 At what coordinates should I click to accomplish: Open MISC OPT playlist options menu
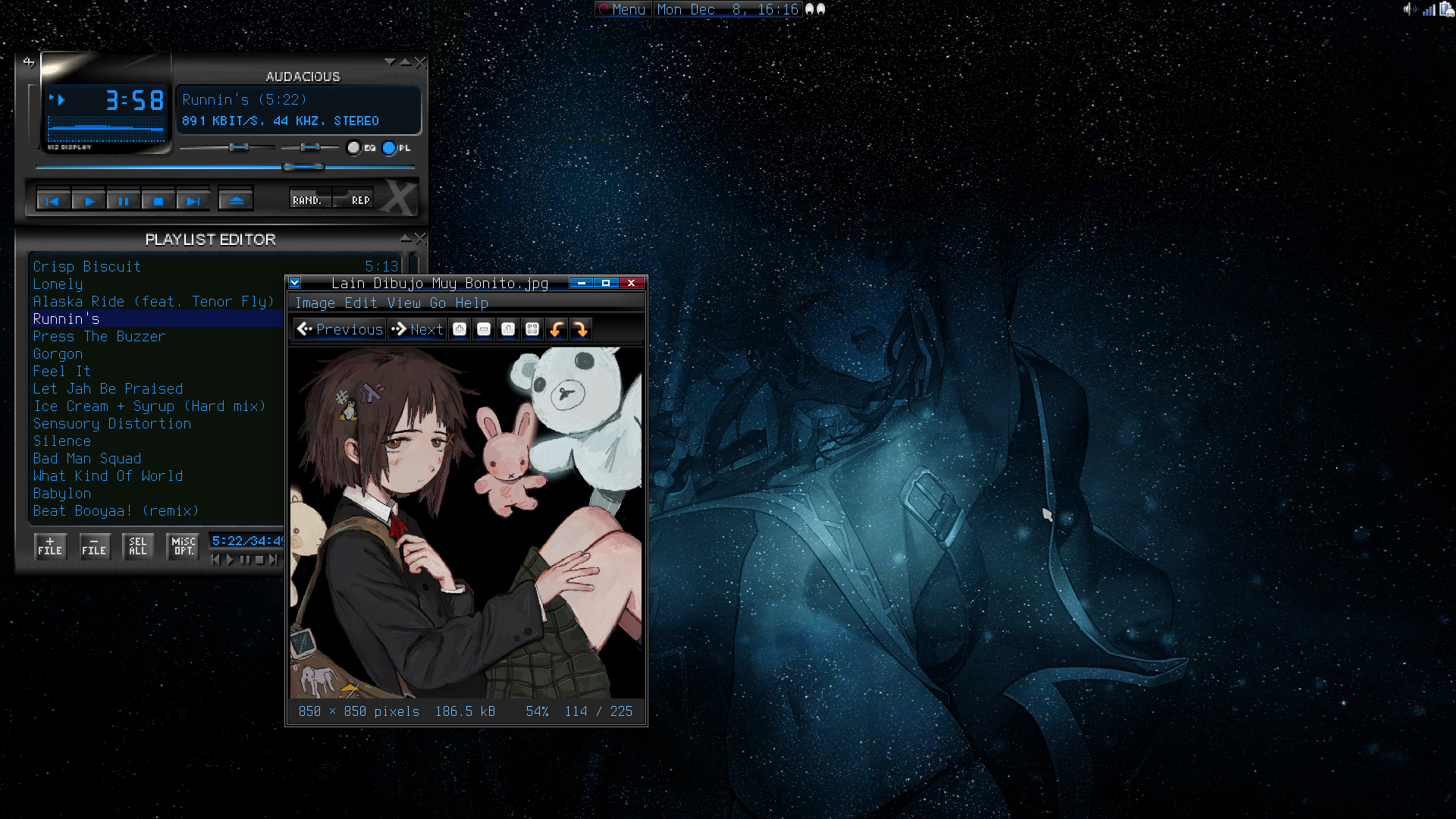tap(184, 546)
